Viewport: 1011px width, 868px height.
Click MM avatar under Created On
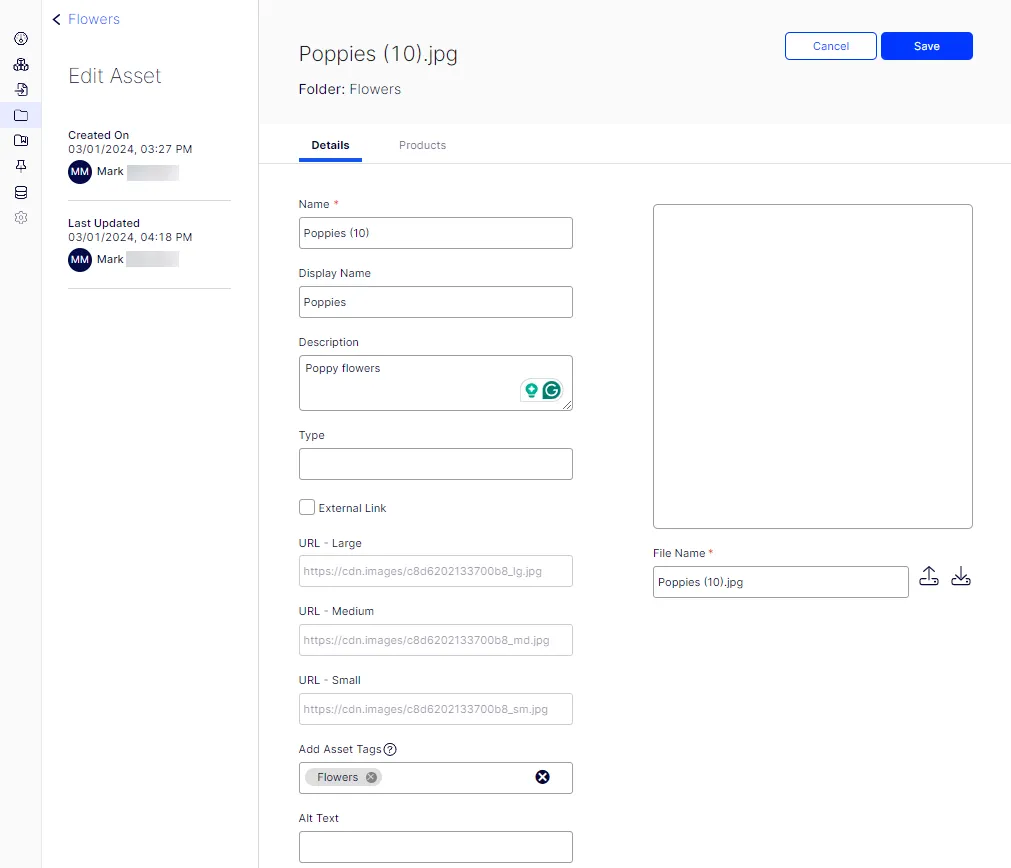point(80,172)
